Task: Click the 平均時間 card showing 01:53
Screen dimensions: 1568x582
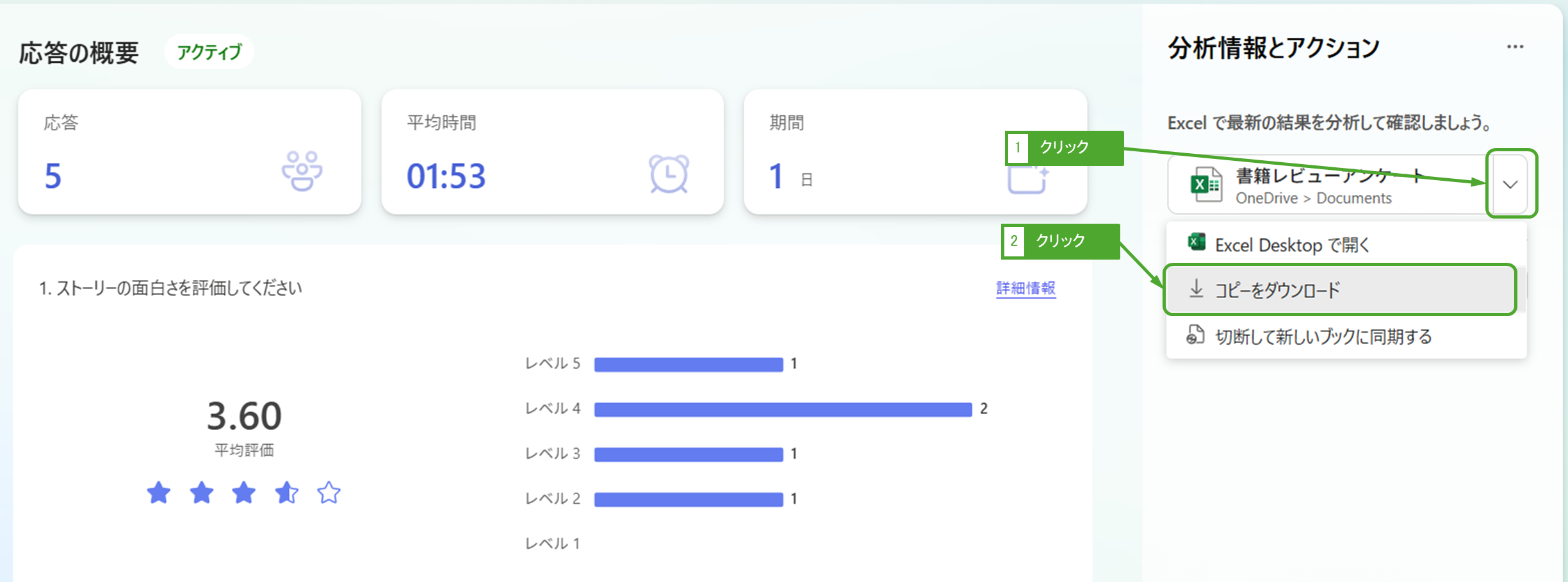Action: pos(552,152)
